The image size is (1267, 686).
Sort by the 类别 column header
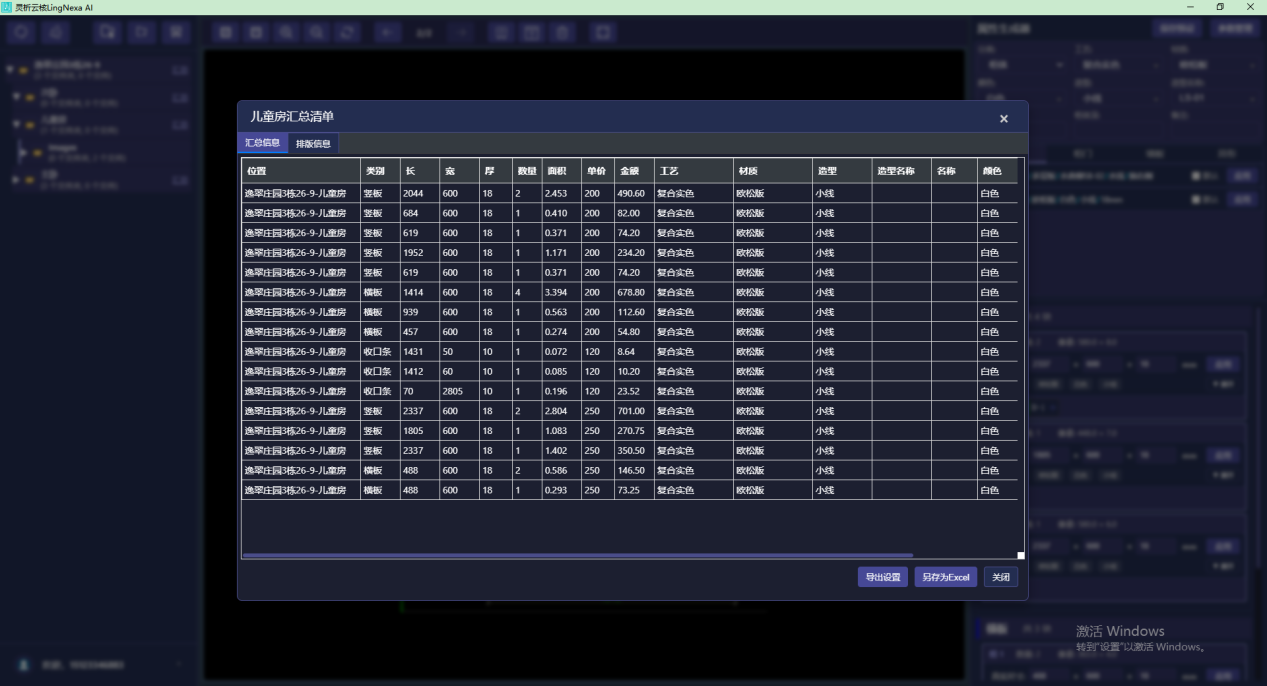380,171
